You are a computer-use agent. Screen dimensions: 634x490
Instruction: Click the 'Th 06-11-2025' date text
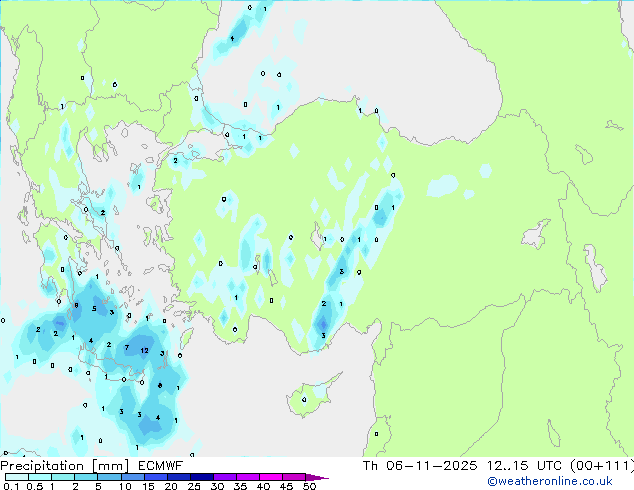pyautogui.click(x=420, y=466)
